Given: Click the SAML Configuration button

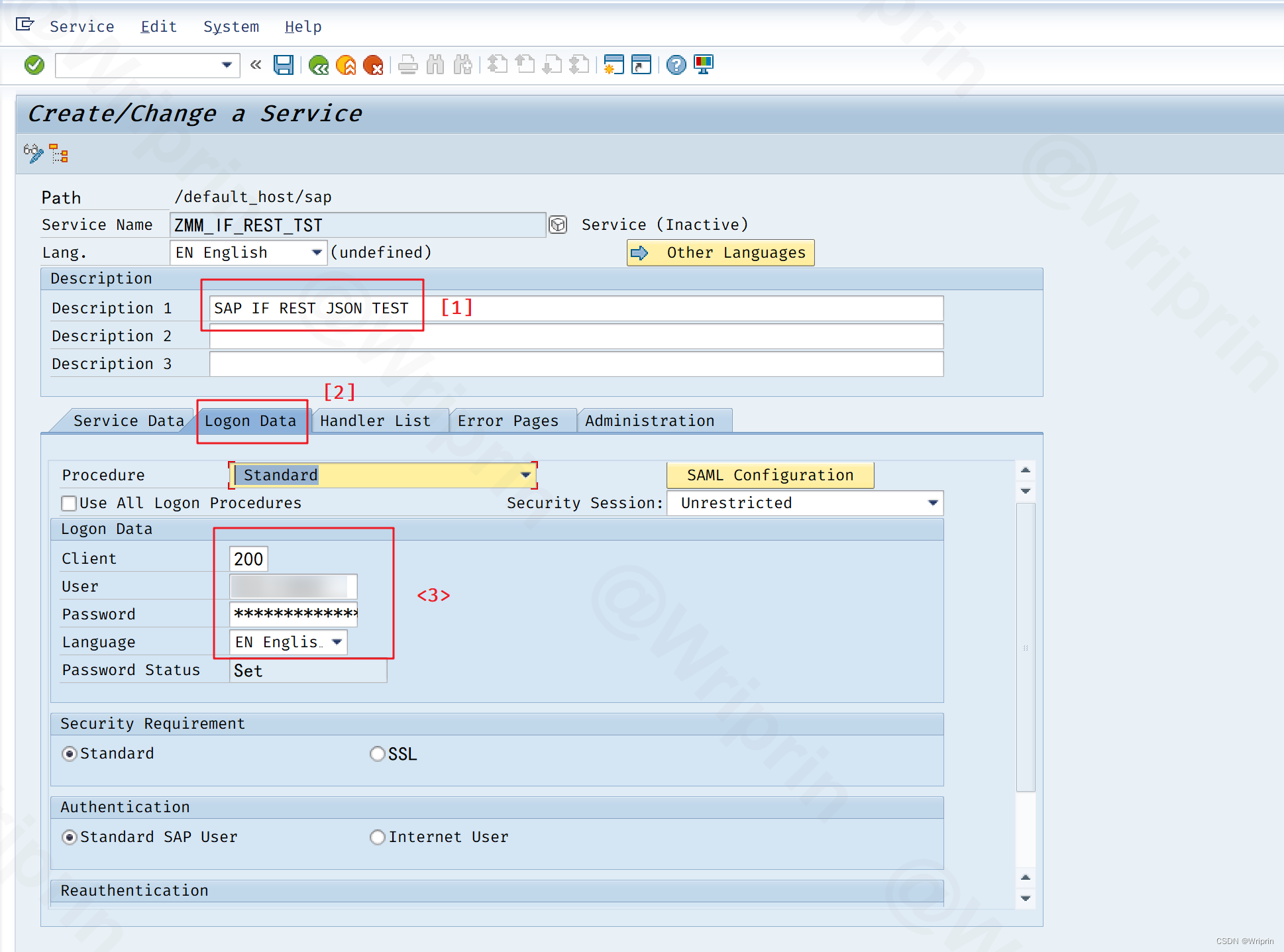Looking at the screenshot, I should click(769, 474).
